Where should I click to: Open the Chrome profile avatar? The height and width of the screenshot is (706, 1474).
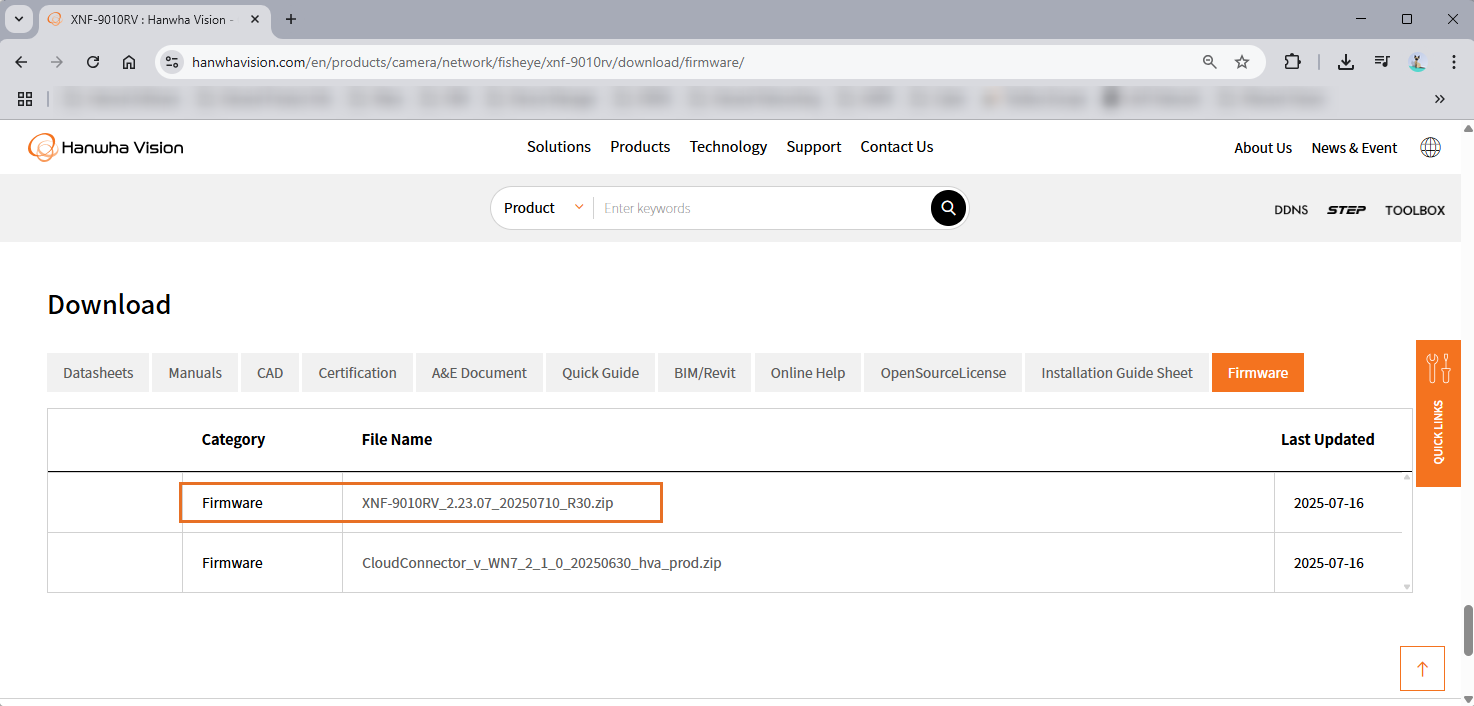click(1417, 62)
